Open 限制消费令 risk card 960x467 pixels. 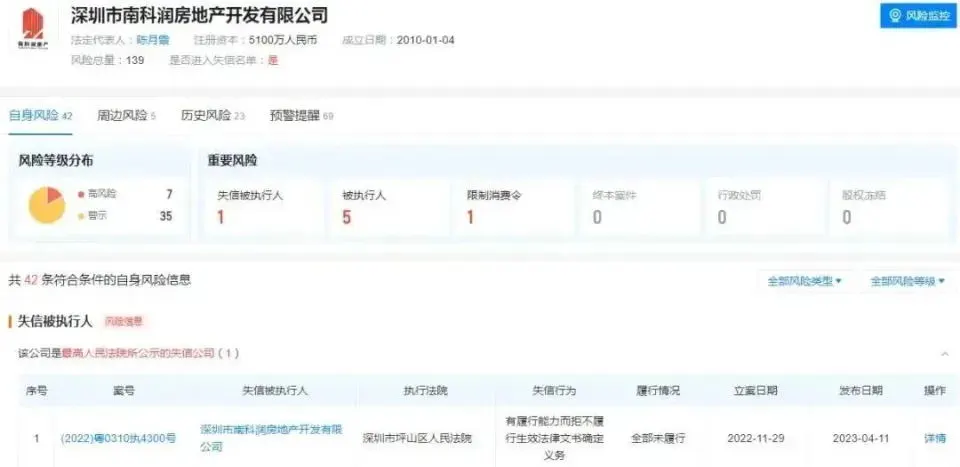[x=513, y=207]
